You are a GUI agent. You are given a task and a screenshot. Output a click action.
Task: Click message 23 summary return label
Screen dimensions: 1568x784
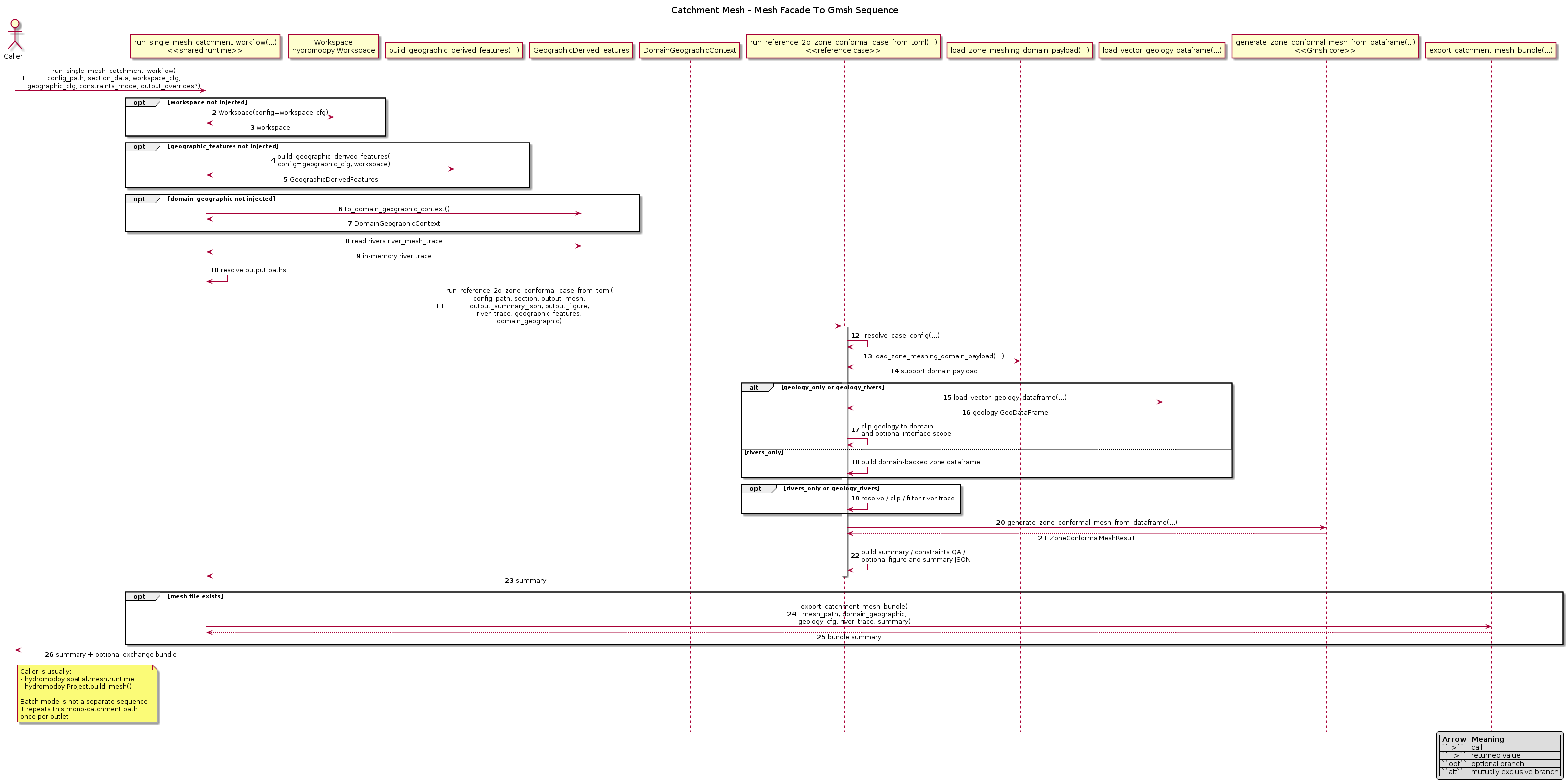tap(525, 581)
